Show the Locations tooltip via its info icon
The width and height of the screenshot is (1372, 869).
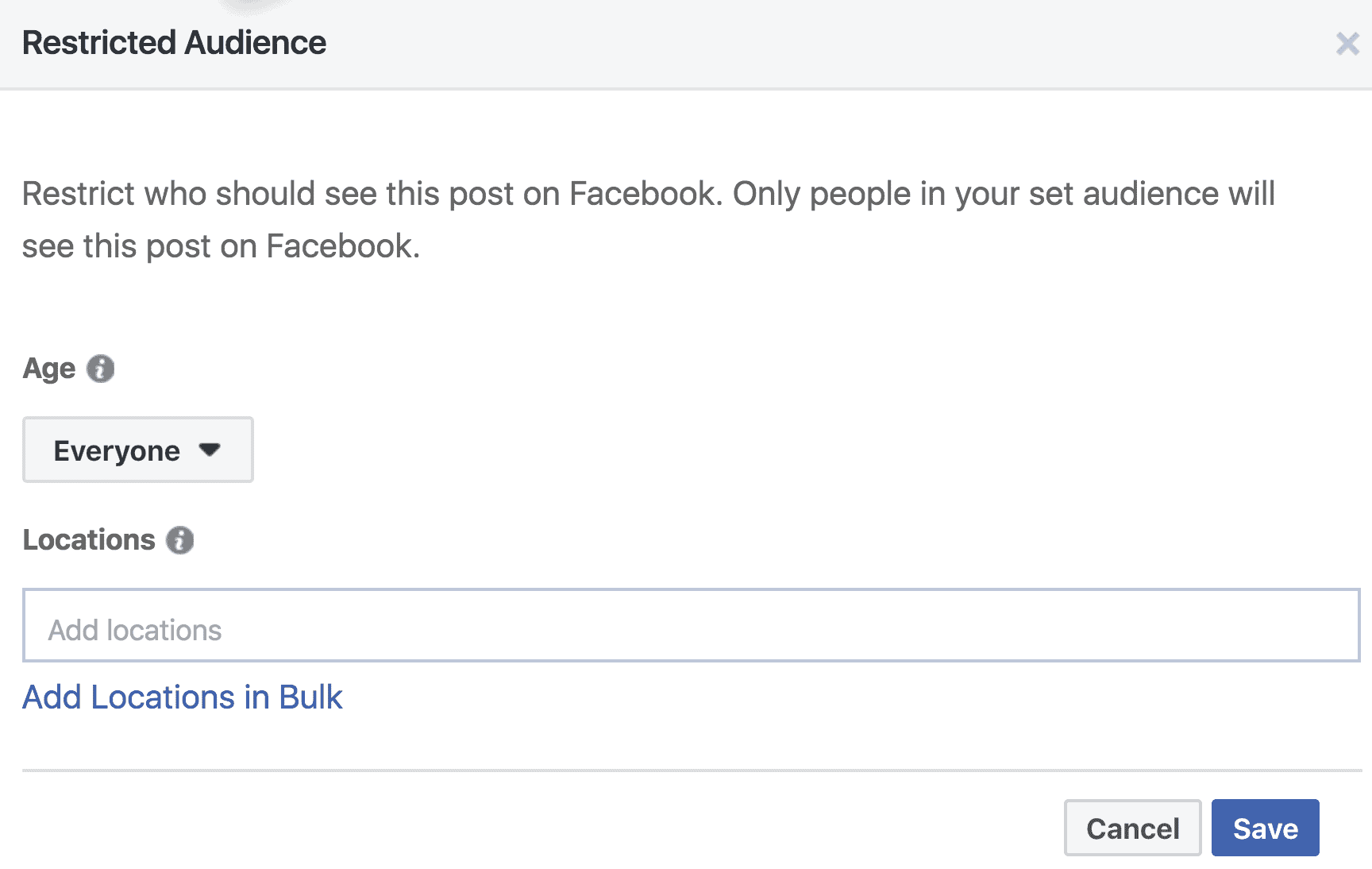click(x=180, y=540)
